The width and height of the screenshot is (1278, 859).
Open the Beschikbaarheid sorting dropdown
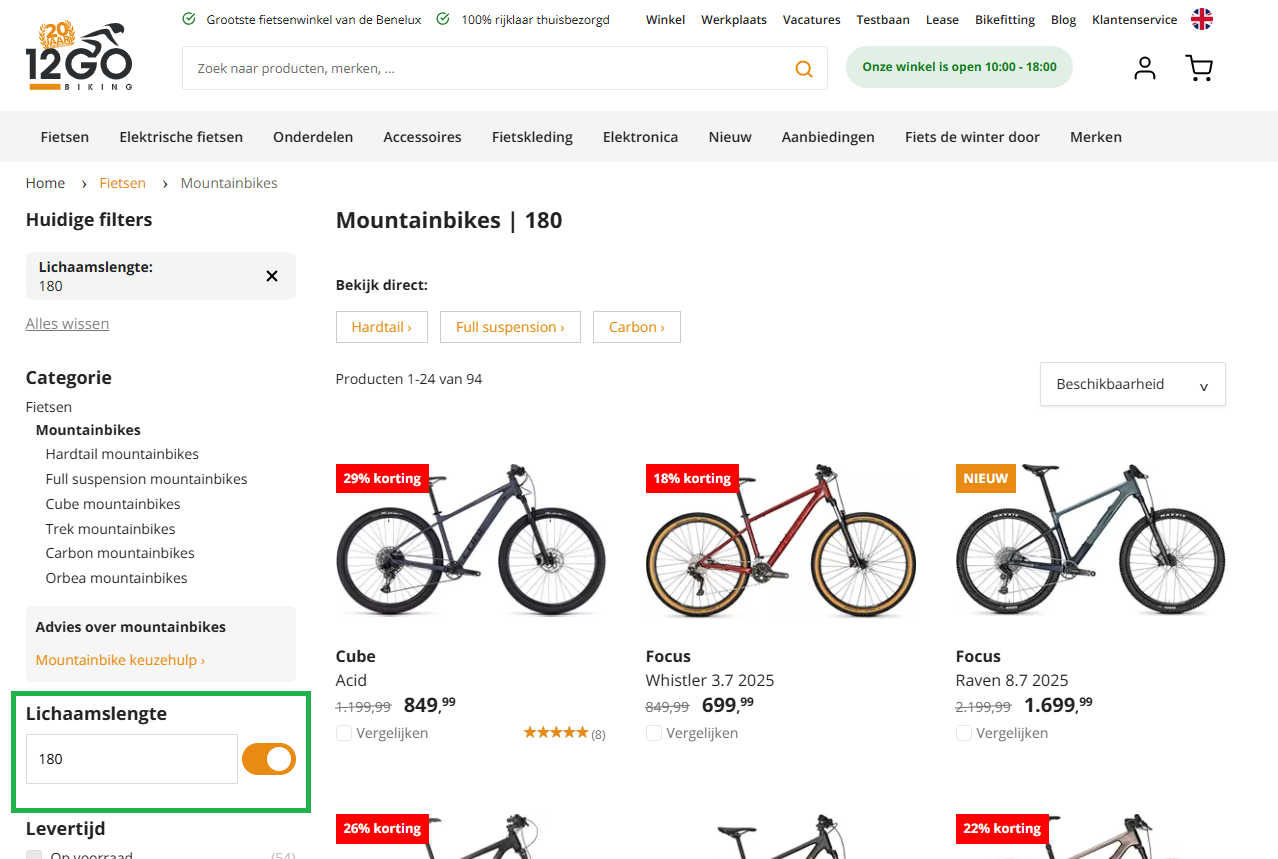[1131, 384]
